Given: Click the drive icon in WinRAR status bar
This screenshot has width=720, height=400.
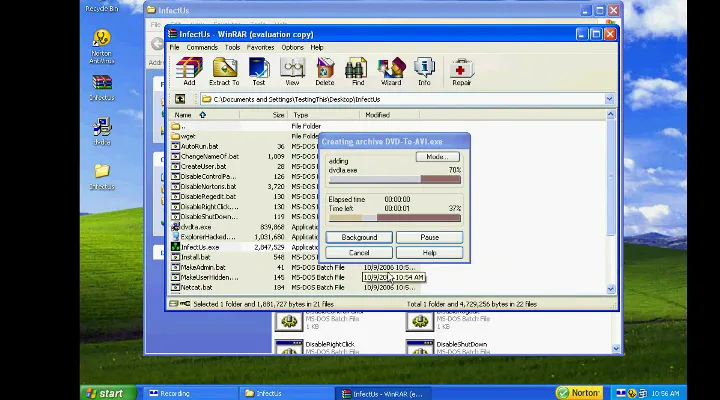Looking at the screenshot, I should pos(174,304).
